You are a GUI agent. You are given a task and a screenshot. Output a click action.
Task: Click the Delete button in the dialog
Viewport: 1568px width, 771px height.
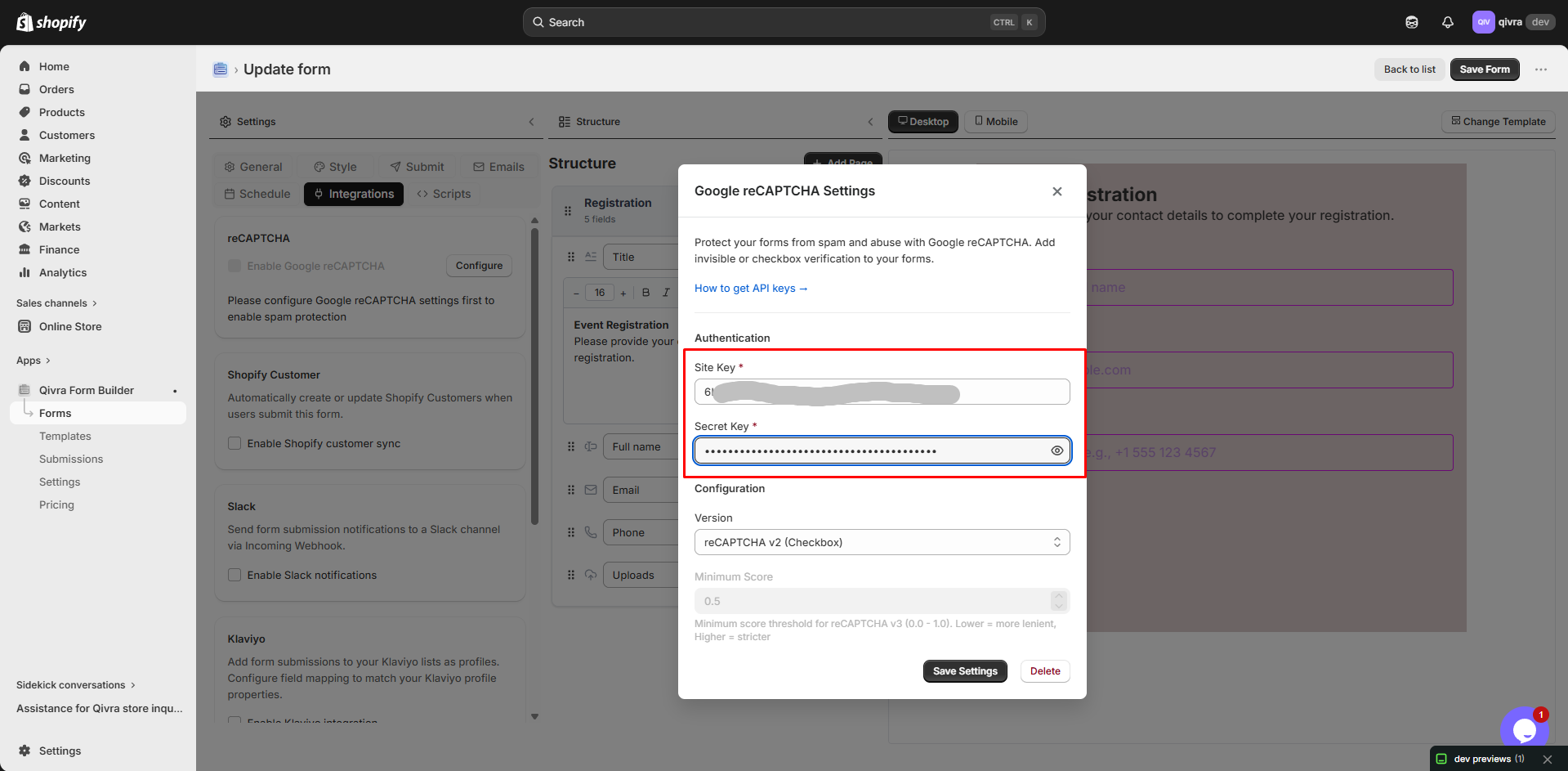click(1045, 671)
